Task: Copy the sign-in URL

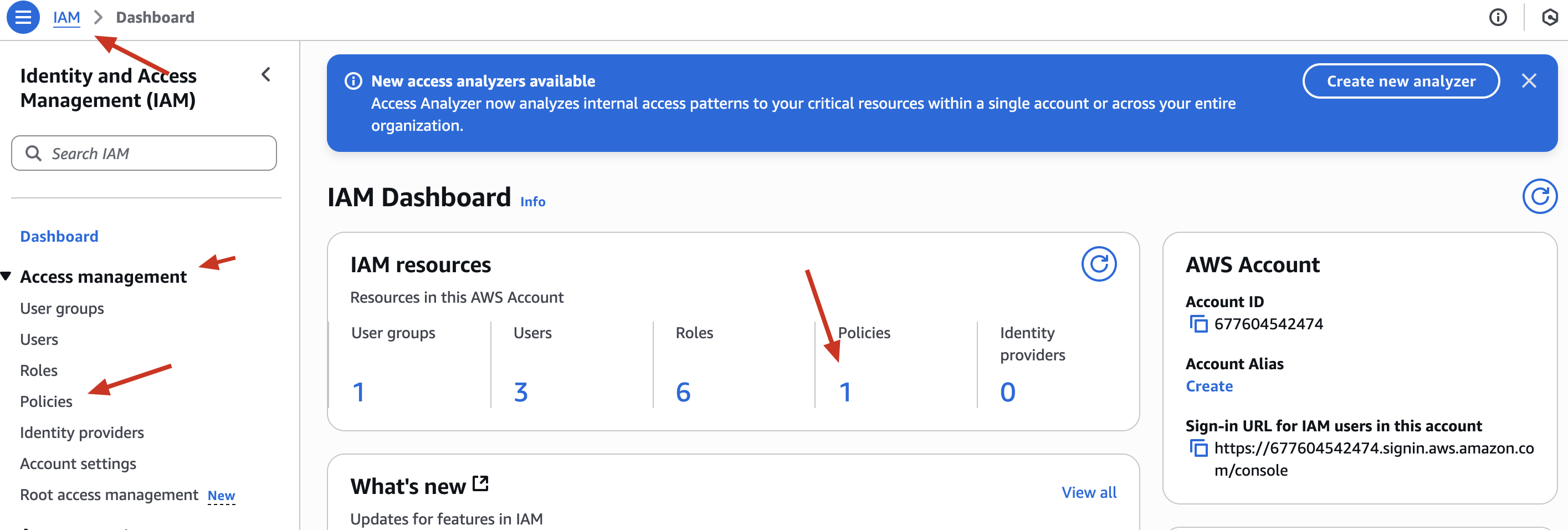Action: 1198,448
